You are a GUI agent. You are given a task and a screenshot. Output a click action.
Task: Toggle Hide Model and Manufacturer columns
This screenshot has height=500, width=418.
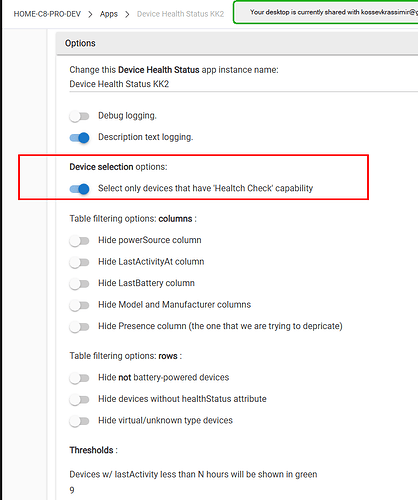[x=79, y=305]
